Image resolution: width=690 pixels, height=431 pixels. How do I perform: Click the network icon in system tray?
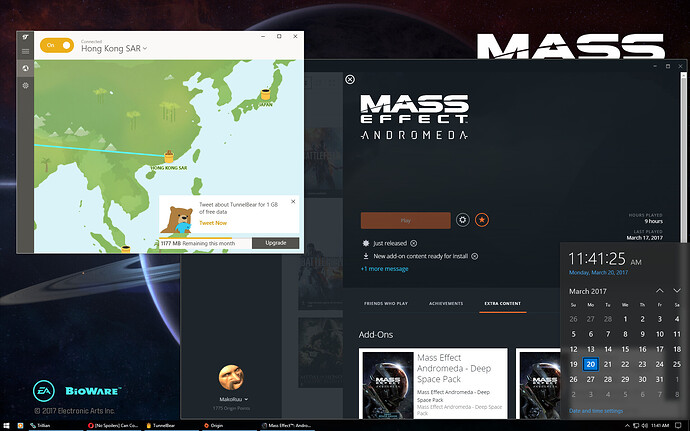[636, 426]
